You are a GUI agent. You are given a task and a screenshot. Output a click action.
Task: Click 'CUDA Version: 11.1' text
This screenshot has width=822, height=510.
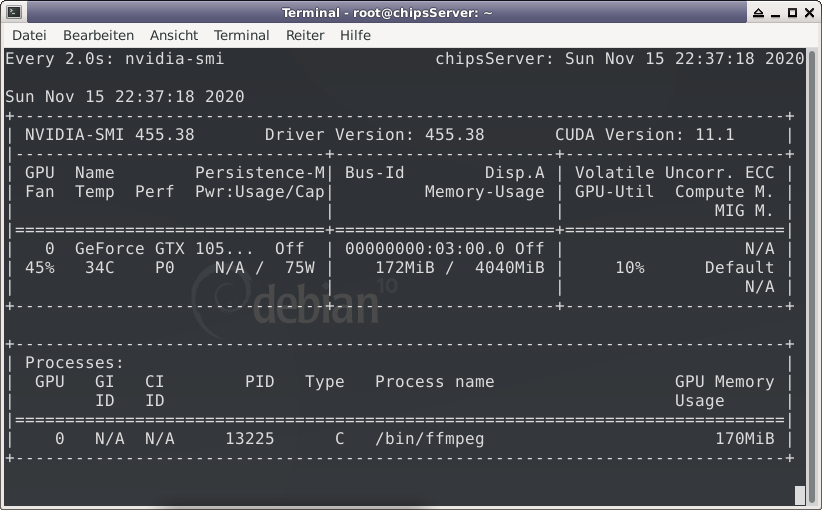click(x=645, y=135)
